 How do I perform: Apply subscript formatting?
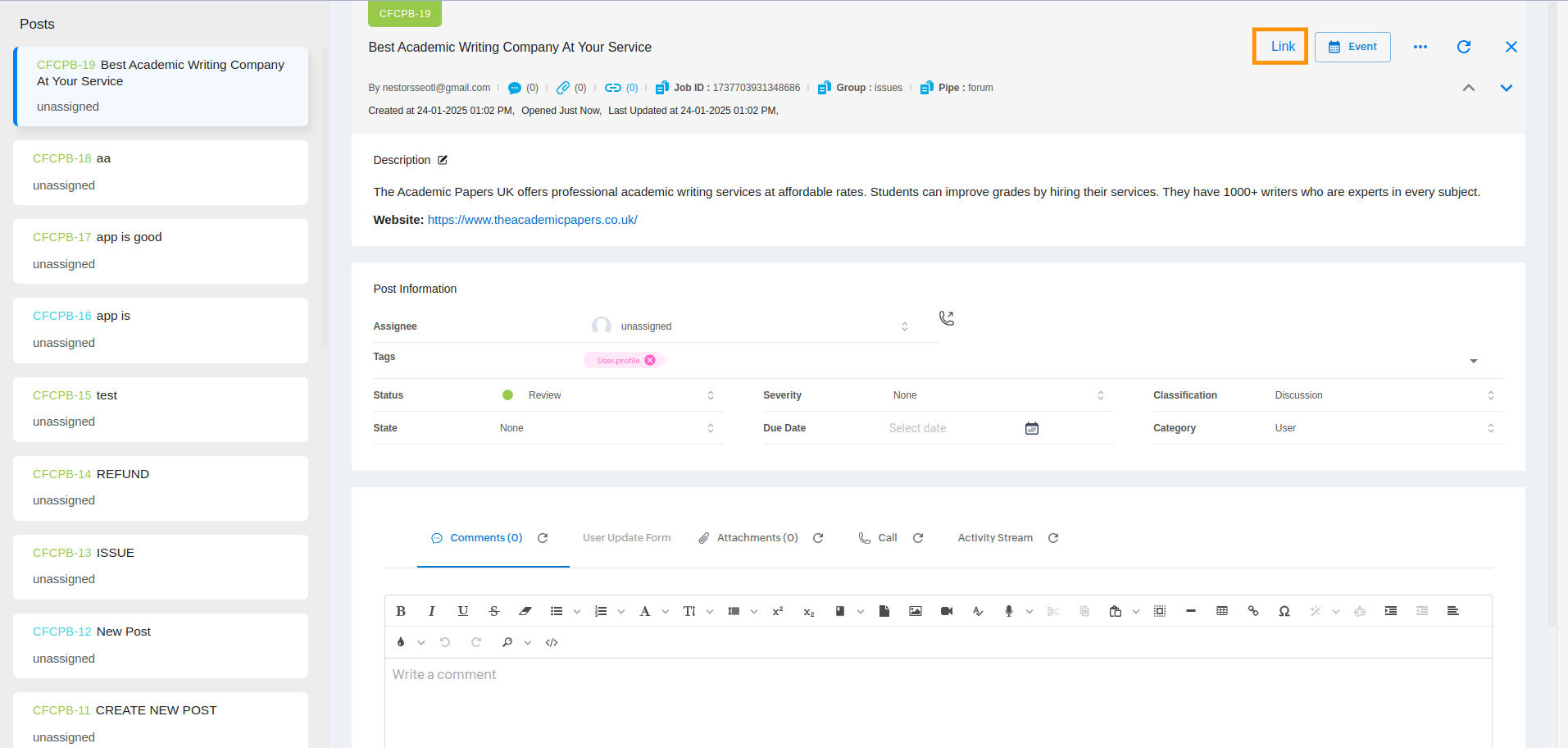pyautogui.click(x=809, y=612)
